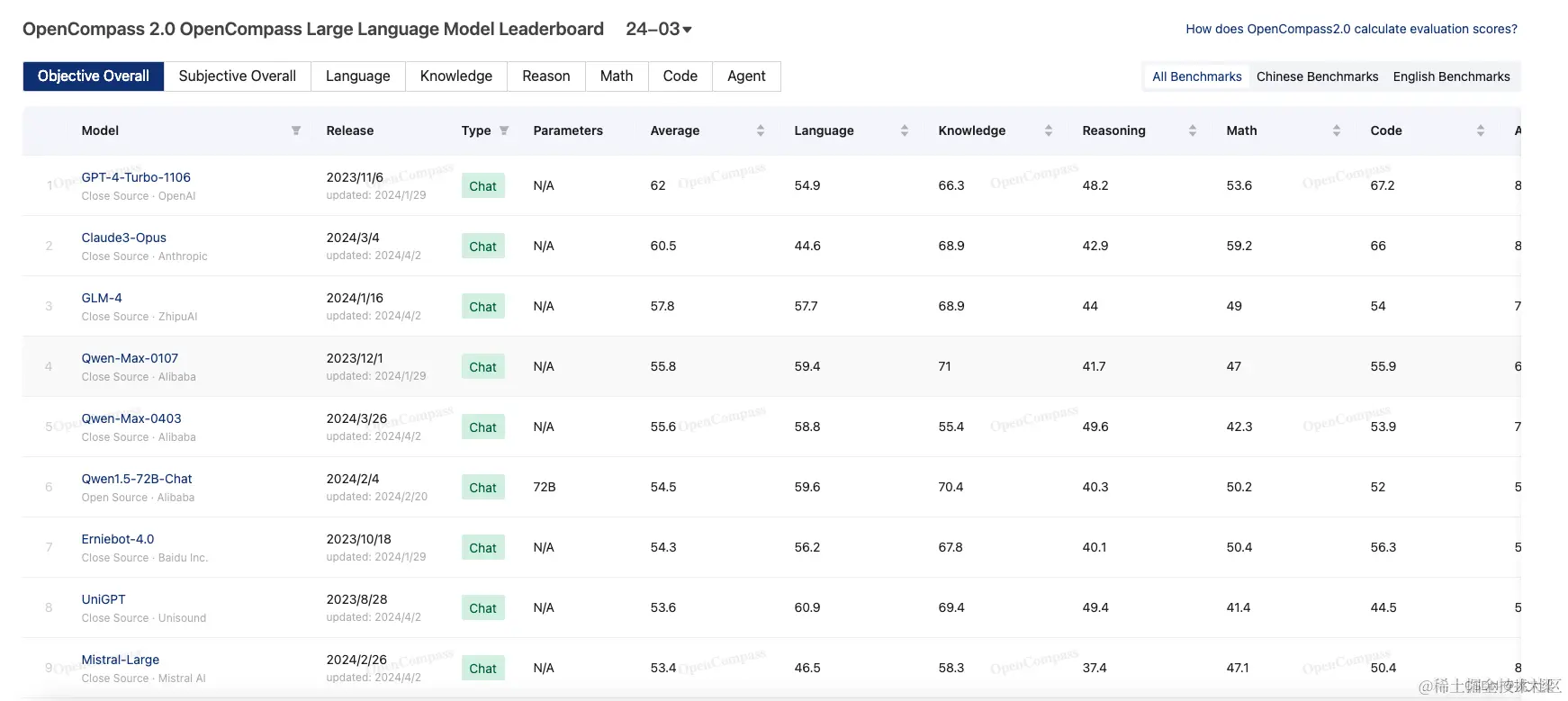Open the Claude3-Opus model link
Viewport: 1568px width, 701px height.
pos(124,238)
